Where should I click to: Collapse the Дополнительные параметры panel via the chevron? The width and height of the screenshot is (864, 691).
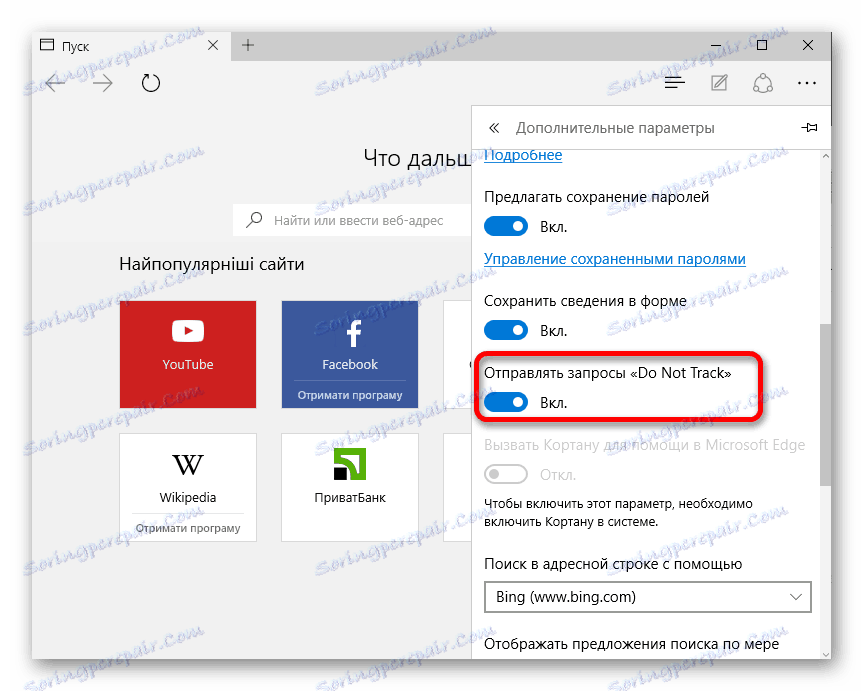click(x=494, y=128)
